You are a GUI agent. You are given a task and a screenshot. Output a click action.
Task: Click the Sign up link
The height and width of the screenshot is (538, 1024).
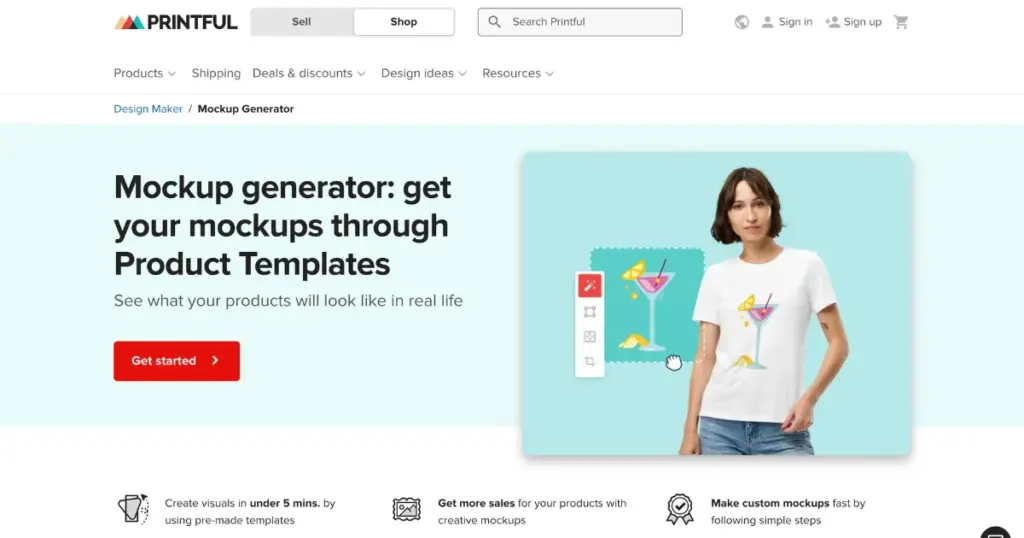pyautogui.click(x=853, y=22)
